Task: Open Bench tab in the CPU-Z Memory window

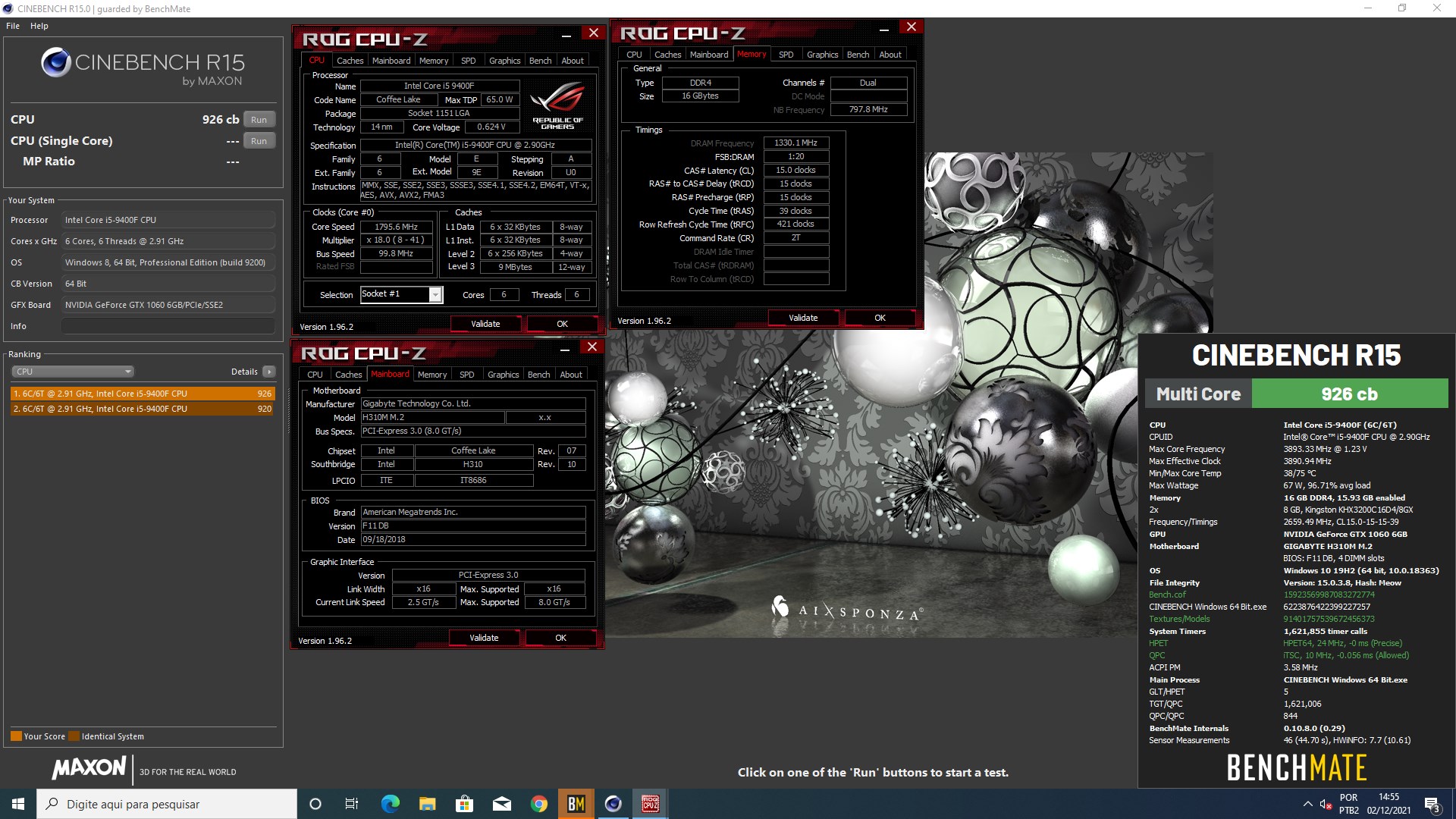Action: 858,55
